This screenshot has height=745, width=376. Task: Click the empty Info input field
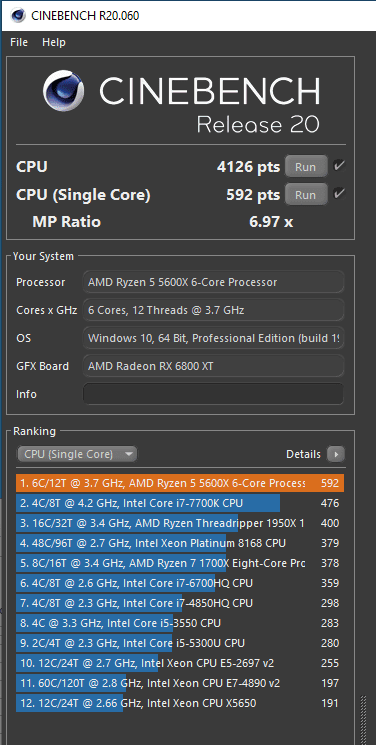tap(213, 394)
